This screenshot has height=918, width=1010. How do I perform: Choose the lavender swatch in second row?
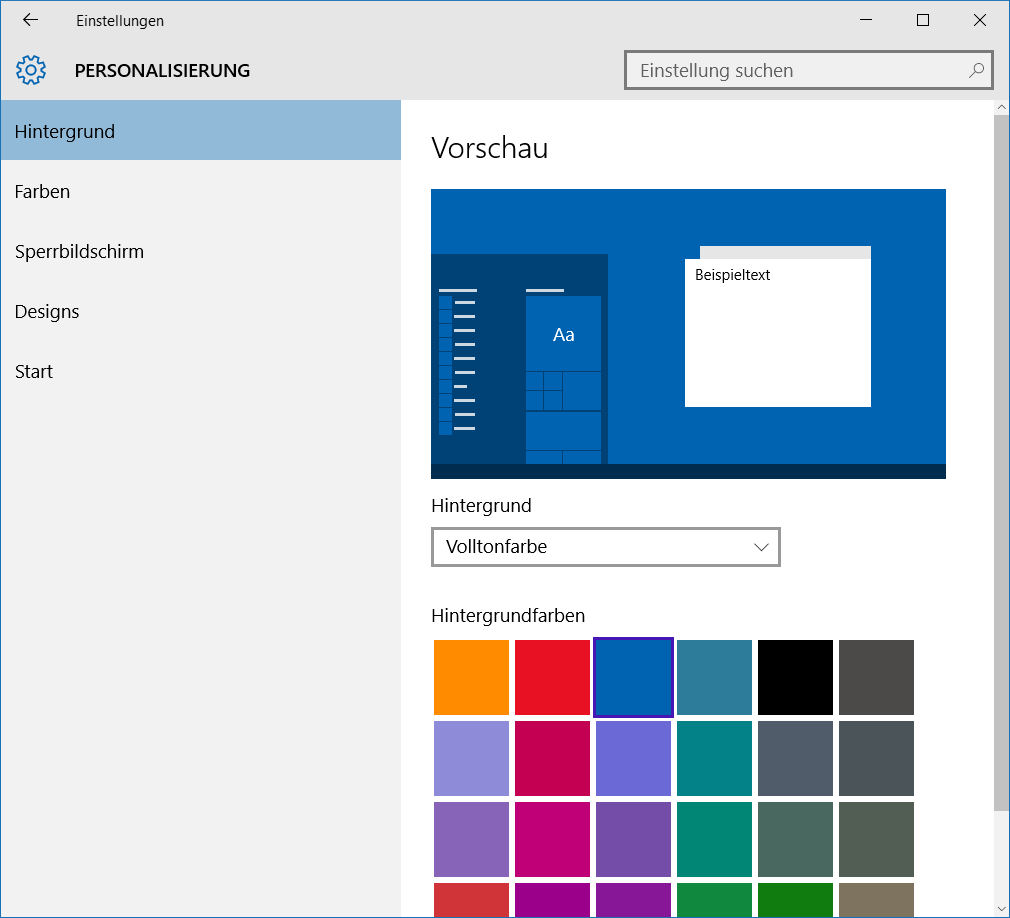click(471, 758)
